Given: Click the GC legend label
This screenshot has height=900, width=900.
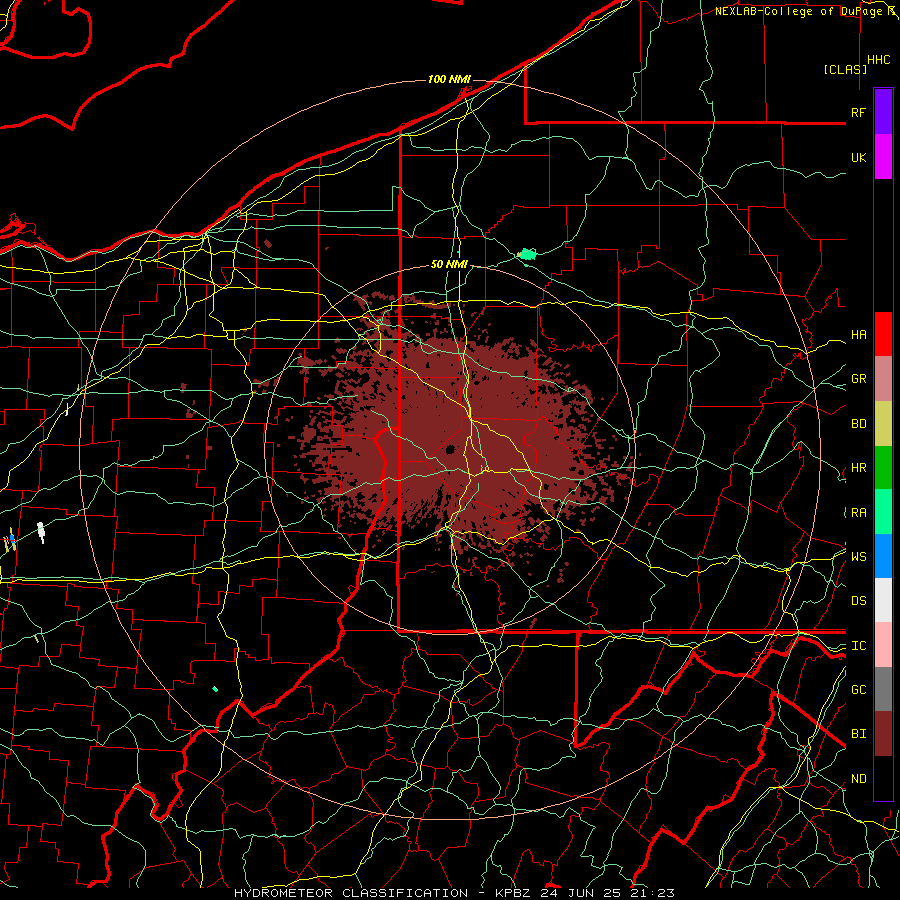Looking at the screenshot, I should click(858, 690).
